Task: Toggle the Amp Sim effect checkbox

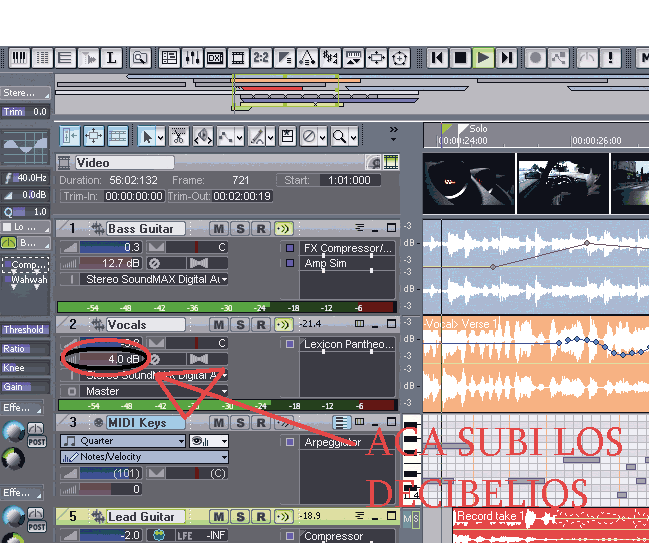Action: [290, 263]
